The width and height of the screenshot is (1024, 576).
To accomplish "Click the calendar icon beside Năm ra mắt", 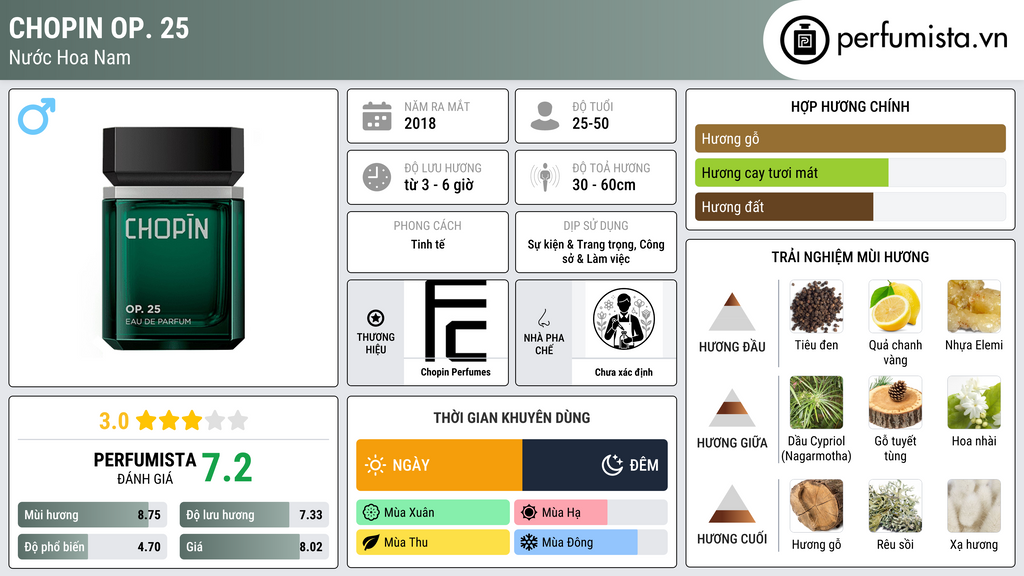I will coord(377,116).
